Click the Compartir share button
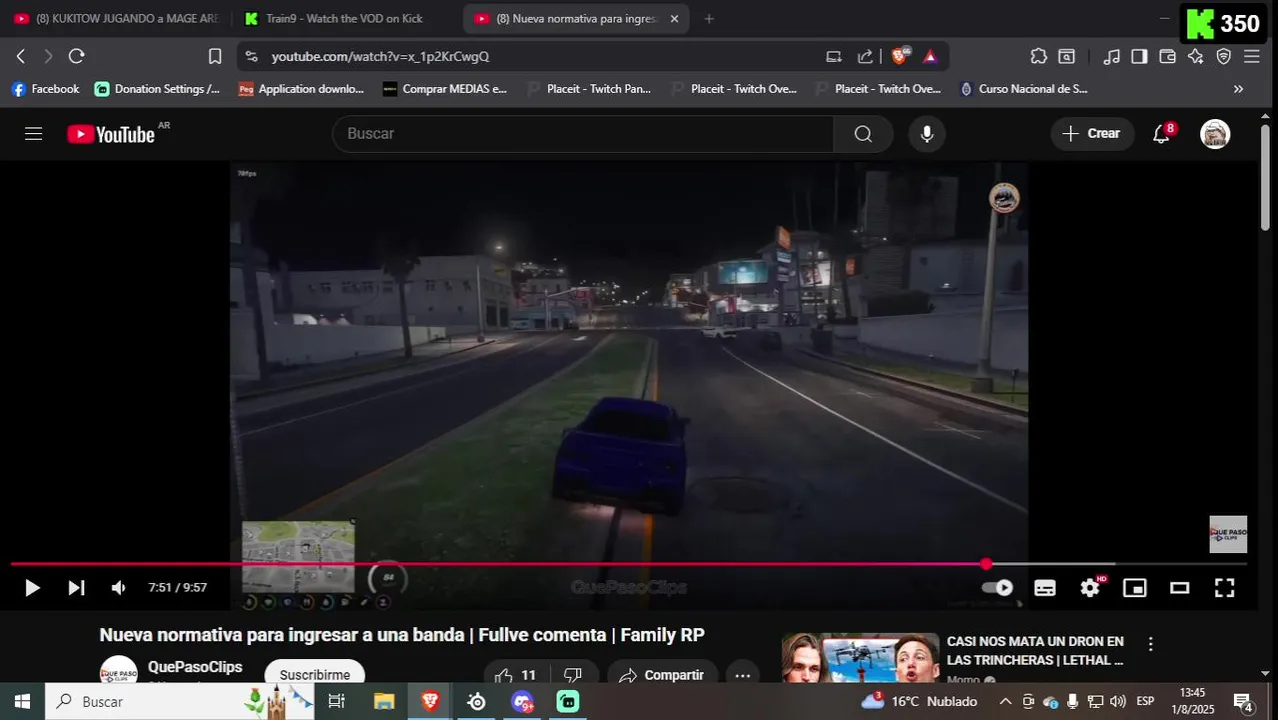1278x720 pixels. pyautogui.click(x=662, y=675)
